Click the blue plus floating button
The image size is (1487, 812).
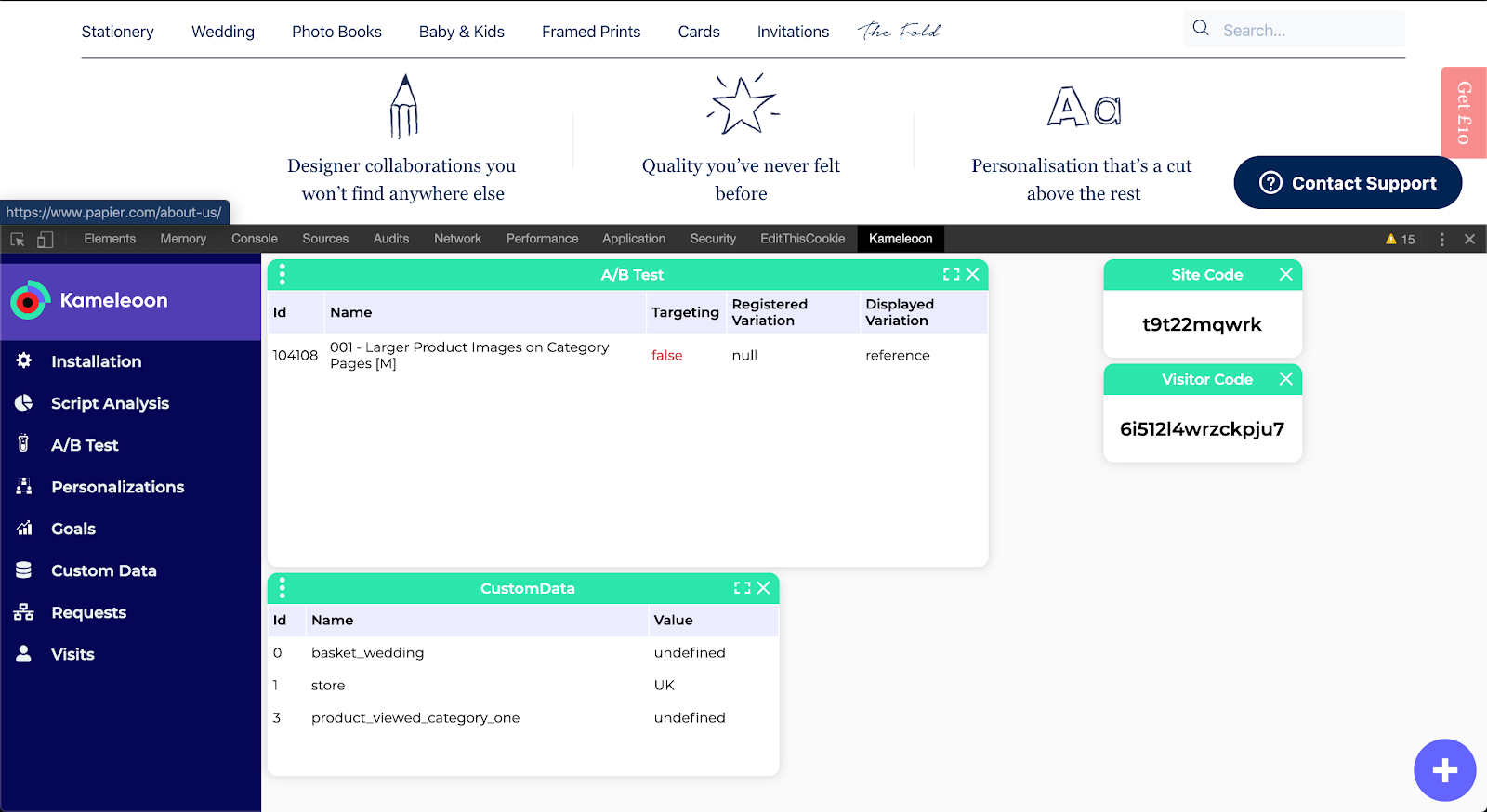pos(1444,770)
